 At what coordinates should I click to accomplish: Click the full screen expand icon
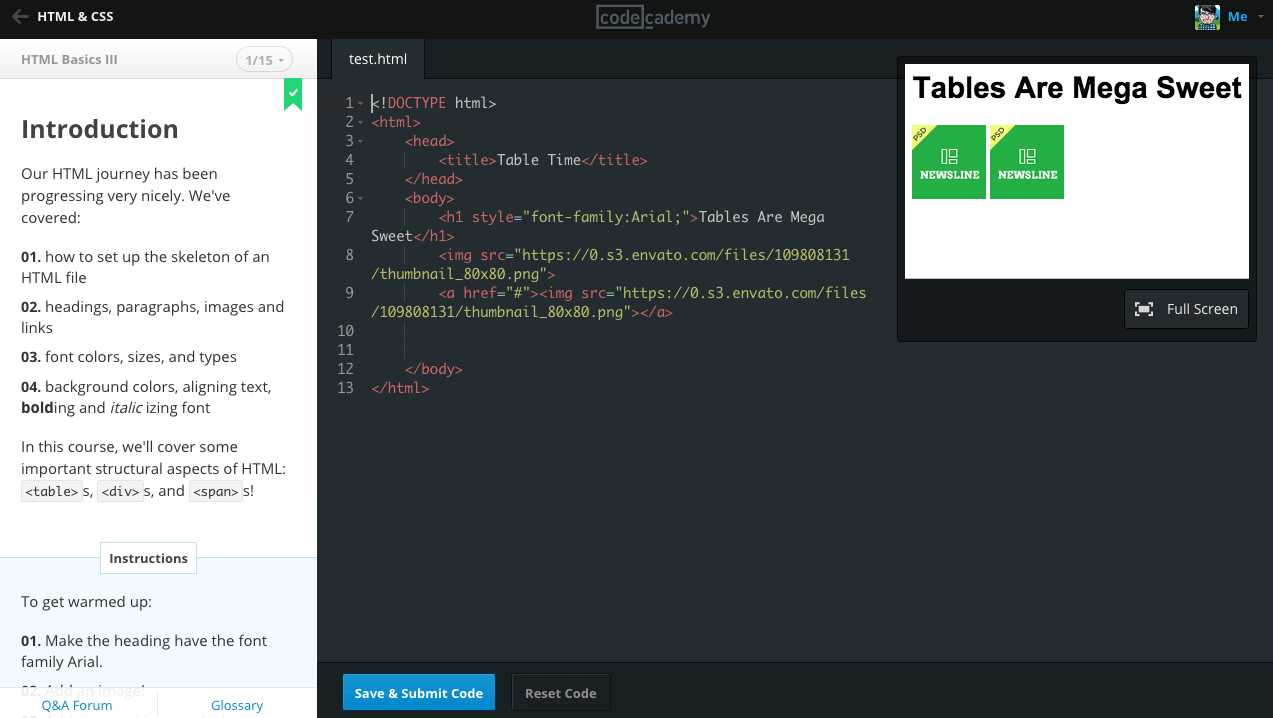1144,309
